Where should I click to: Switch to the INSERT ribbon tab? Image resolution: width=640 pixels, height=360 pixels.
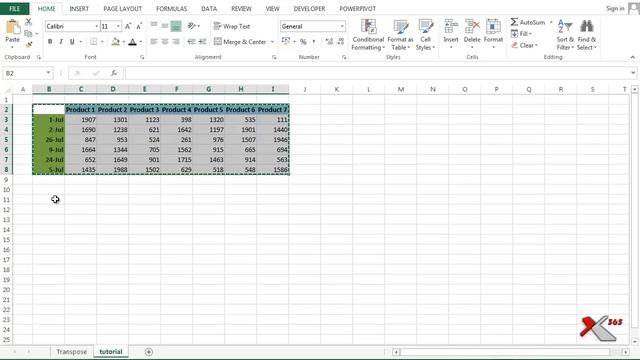(79, 9)
